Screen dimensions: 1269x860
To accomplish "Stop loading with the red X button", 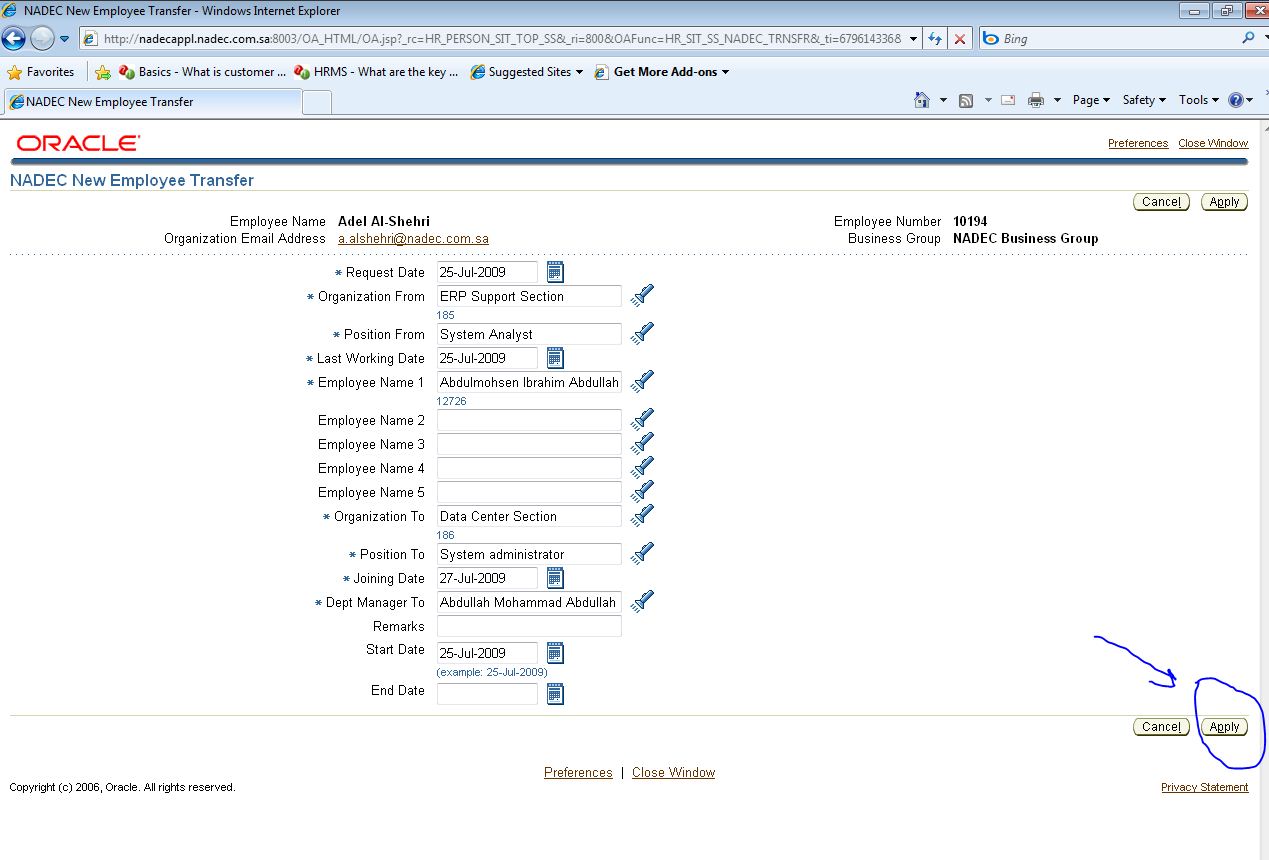I will click(960, 39).
